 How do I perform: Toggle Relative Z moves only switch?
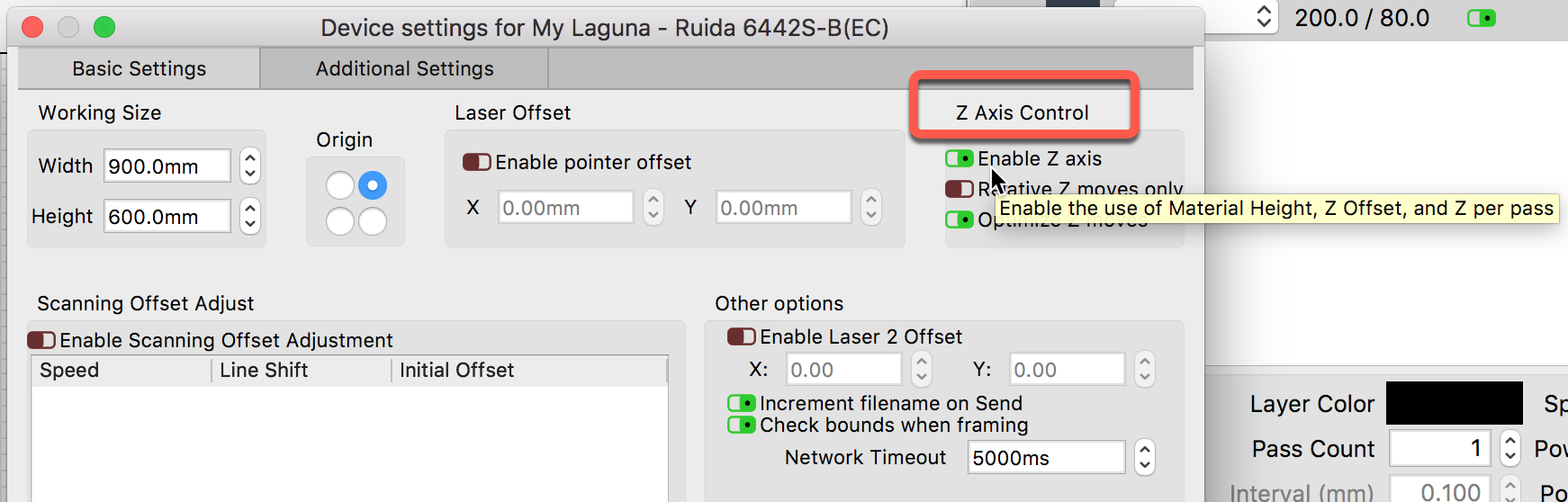960,189
